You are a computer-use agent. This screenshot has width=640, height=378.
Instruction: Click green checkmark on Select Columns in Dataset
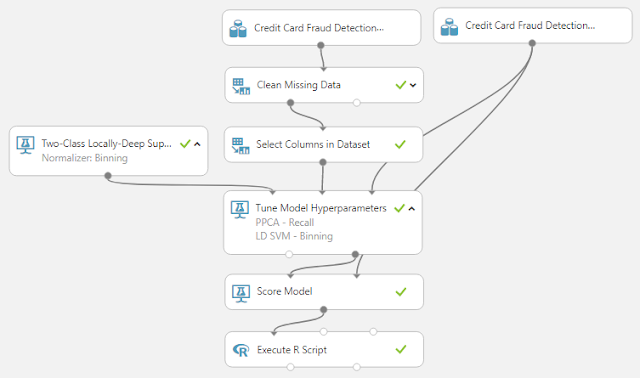(400, 145)
